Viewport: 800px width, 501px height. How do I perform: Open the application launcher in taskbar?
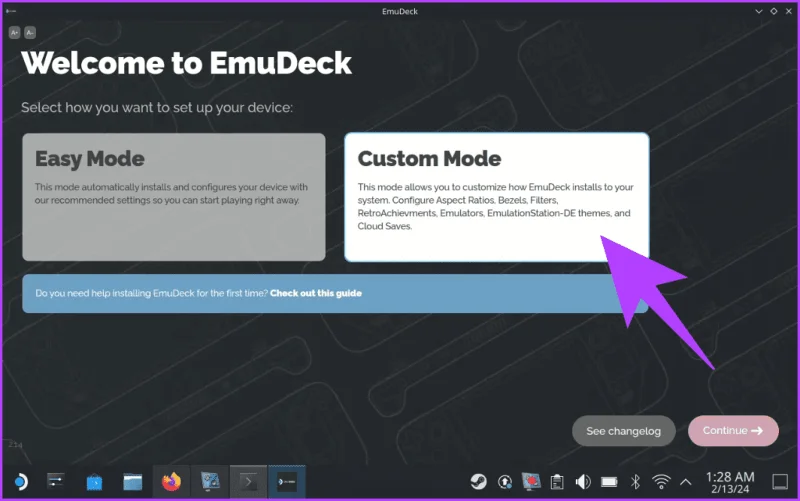(x=20, y=482)
